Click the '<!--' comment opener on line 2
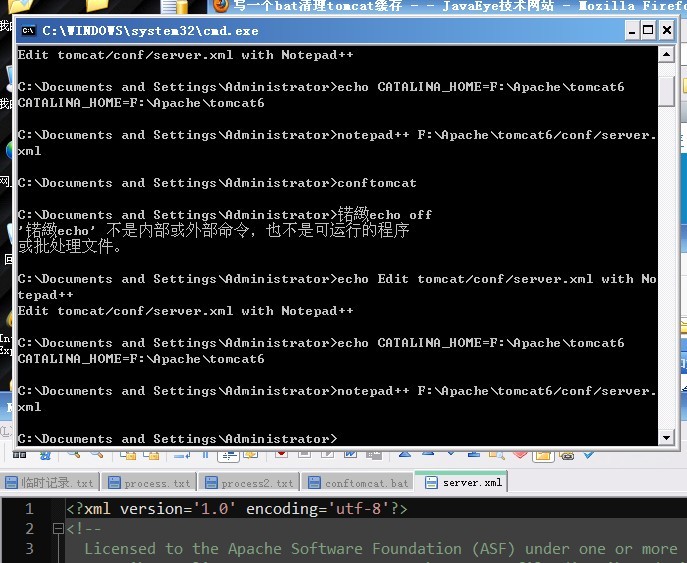Screen dimensions: 687x563 (83, 529)
